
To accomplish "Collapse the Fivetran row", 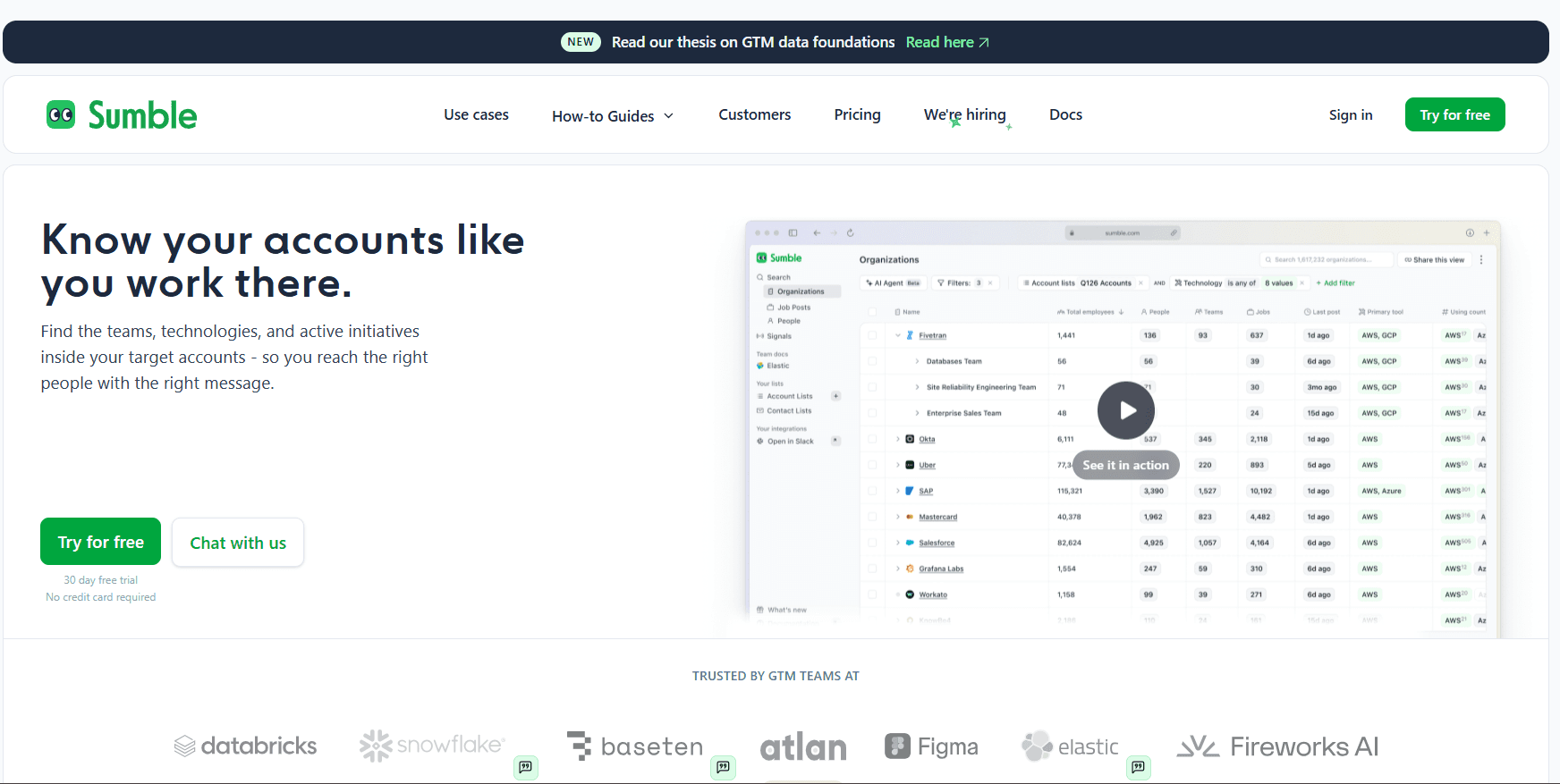I will tap(898, 336).
